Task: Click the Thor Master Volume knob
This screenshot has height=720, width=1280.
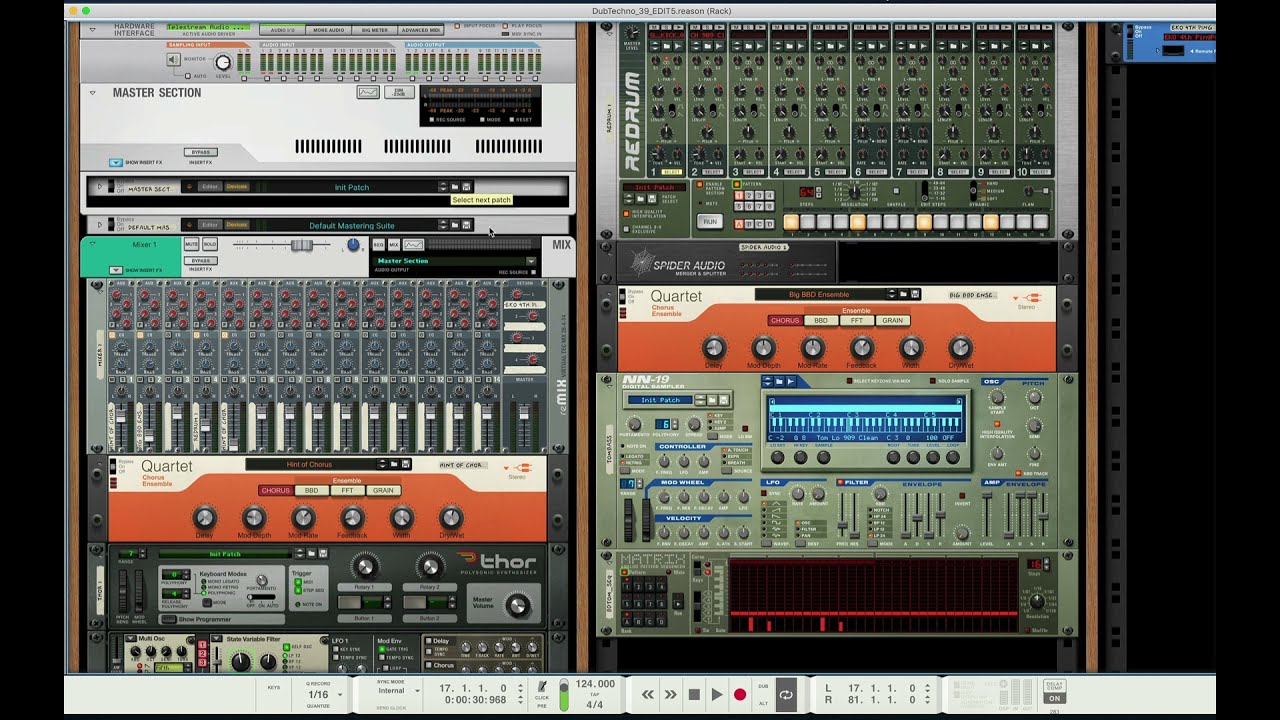Action: tap(517, 605)
